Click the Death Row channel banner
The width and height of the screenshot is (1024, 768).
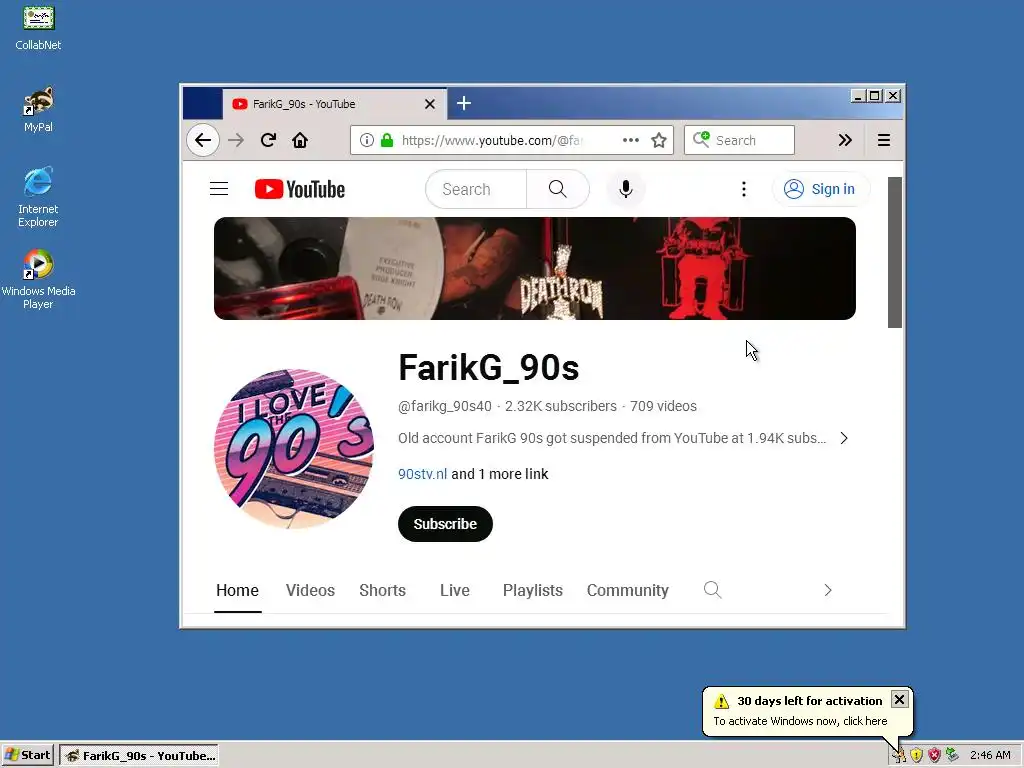(534, 268)
